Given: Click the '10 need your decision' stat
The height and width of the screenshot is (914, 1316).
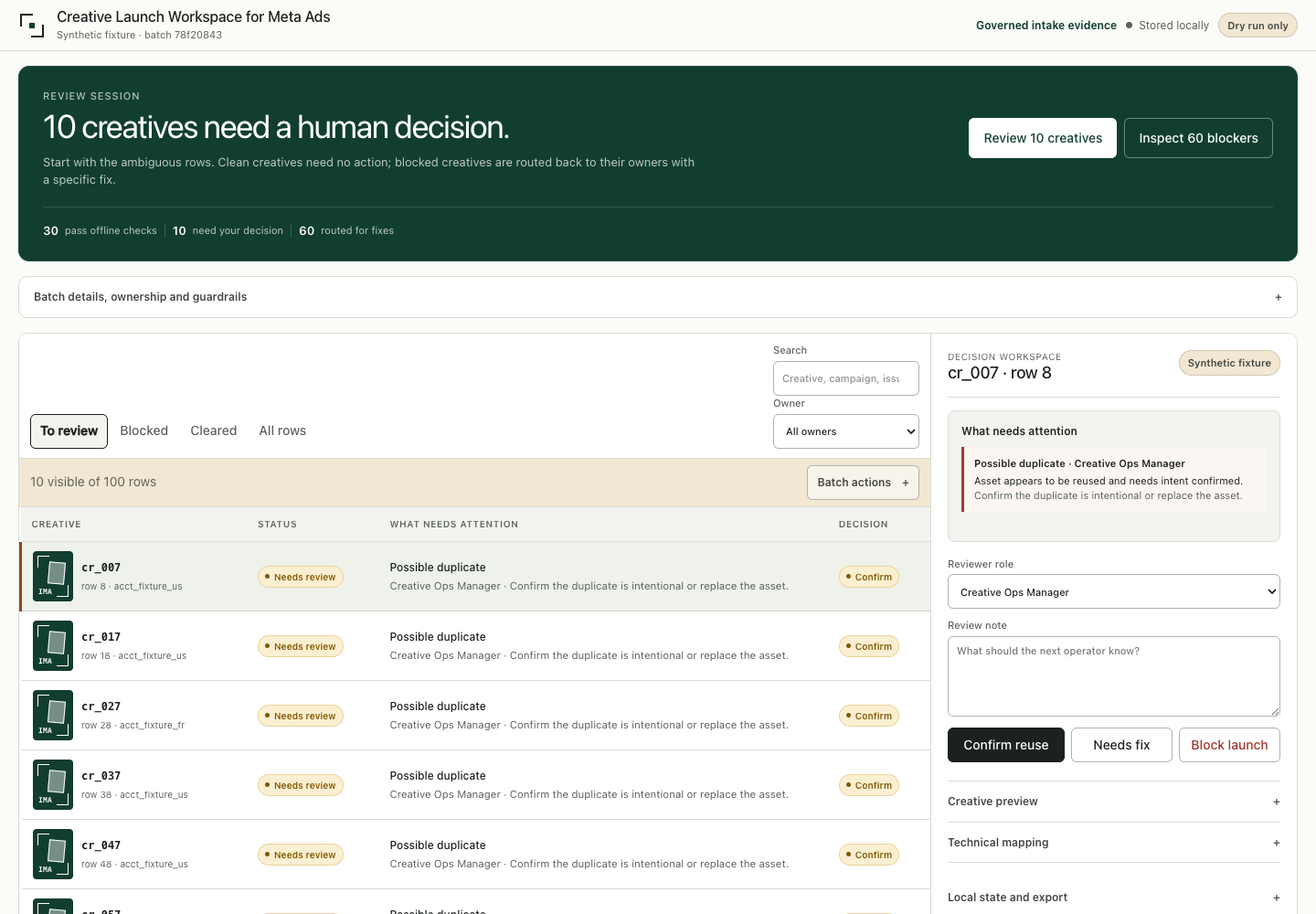Looking at the screenshot, I should click(228, 230).
